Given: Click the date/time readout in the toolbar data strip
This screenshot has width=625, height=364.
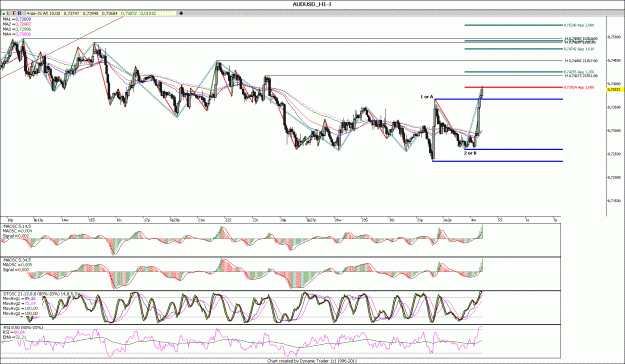Looking at the screenshot, I should 44,13.
